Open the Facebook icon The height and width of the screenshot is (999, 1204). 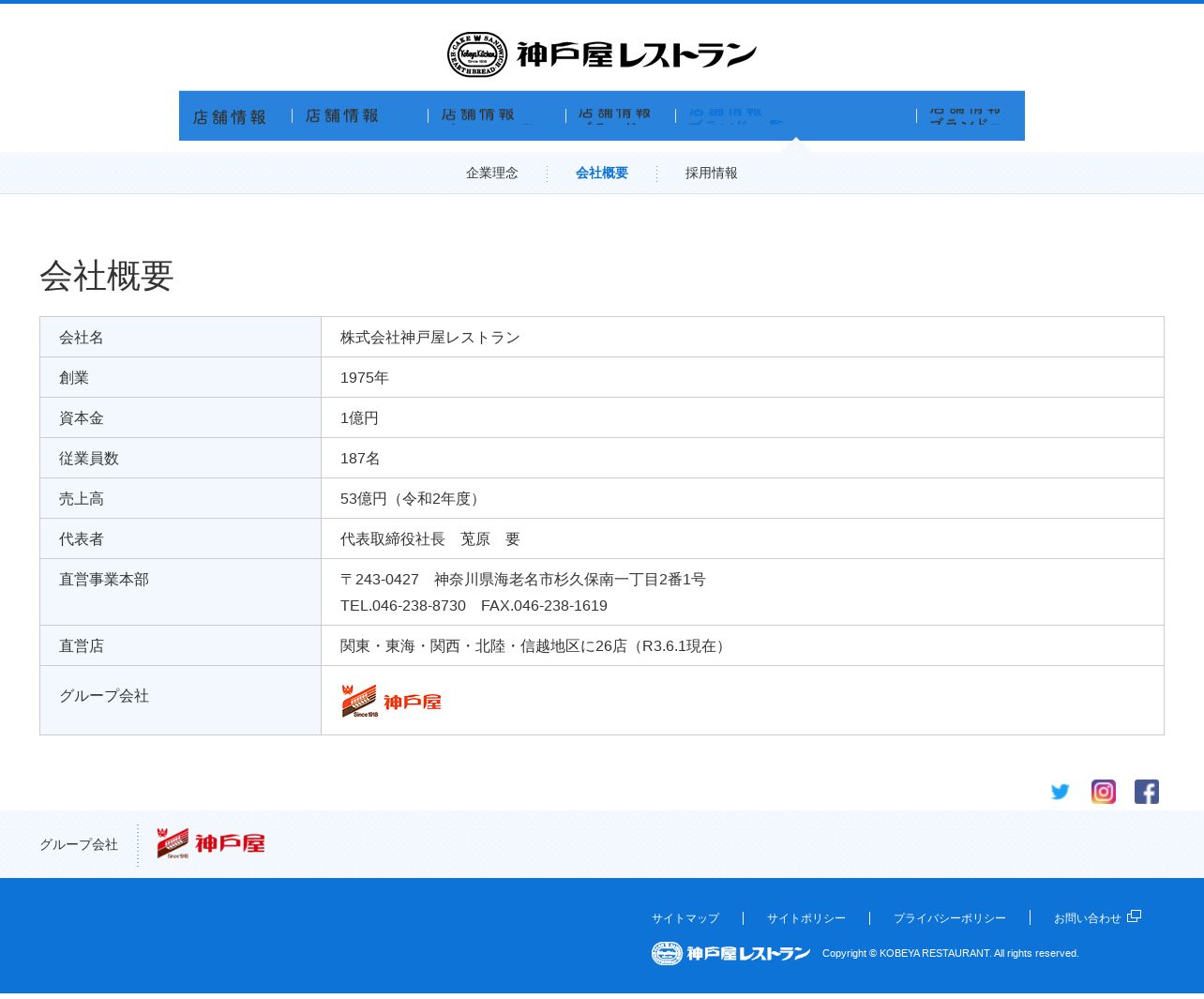pos(1147,792)
